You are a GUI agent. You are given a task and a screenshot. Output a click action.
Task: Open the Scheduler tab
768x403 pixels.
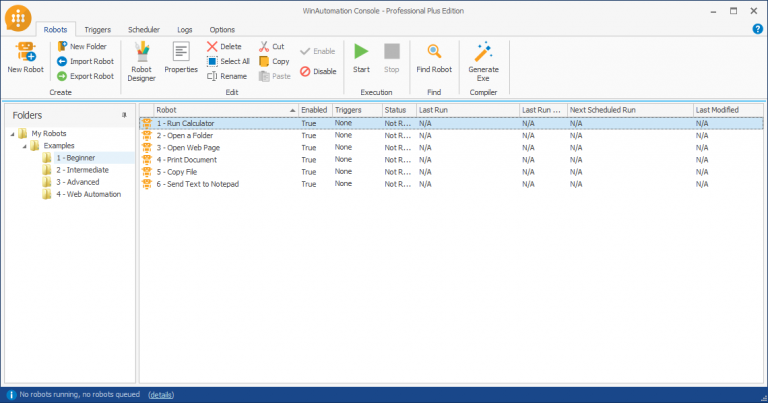[144, 29]
